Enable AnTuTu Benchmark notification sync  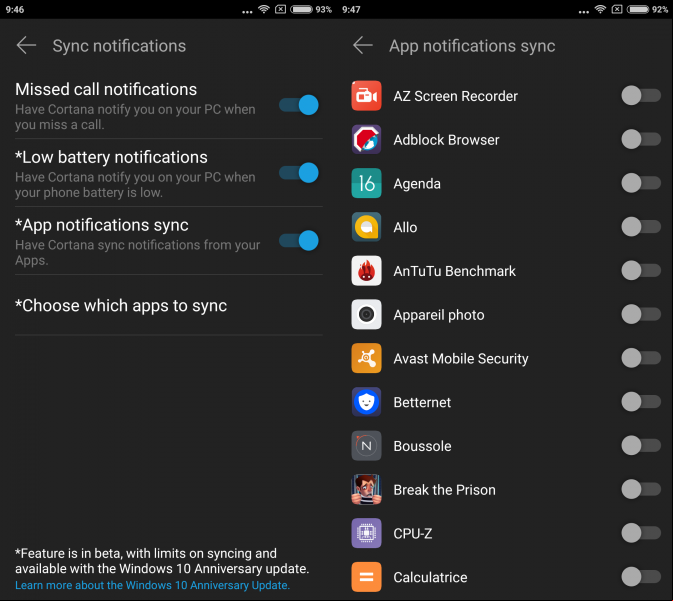[x=641, y=271]
